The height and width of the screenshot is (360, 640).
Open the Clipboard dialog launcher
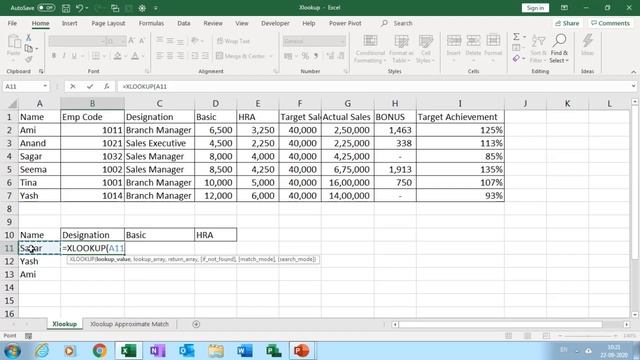coord(41,71)
